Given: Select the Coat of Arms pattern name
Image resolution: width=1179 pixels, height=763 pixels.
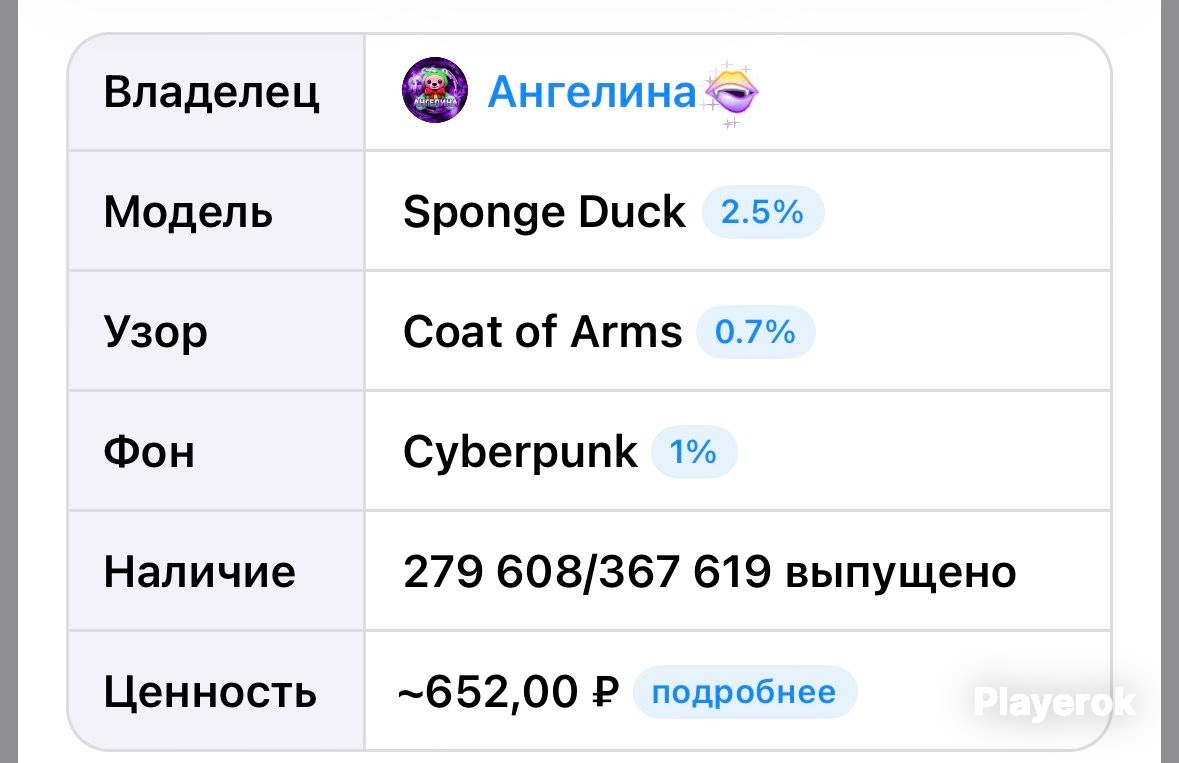Looking at the screenshot, I should click(x=542, y=332).
